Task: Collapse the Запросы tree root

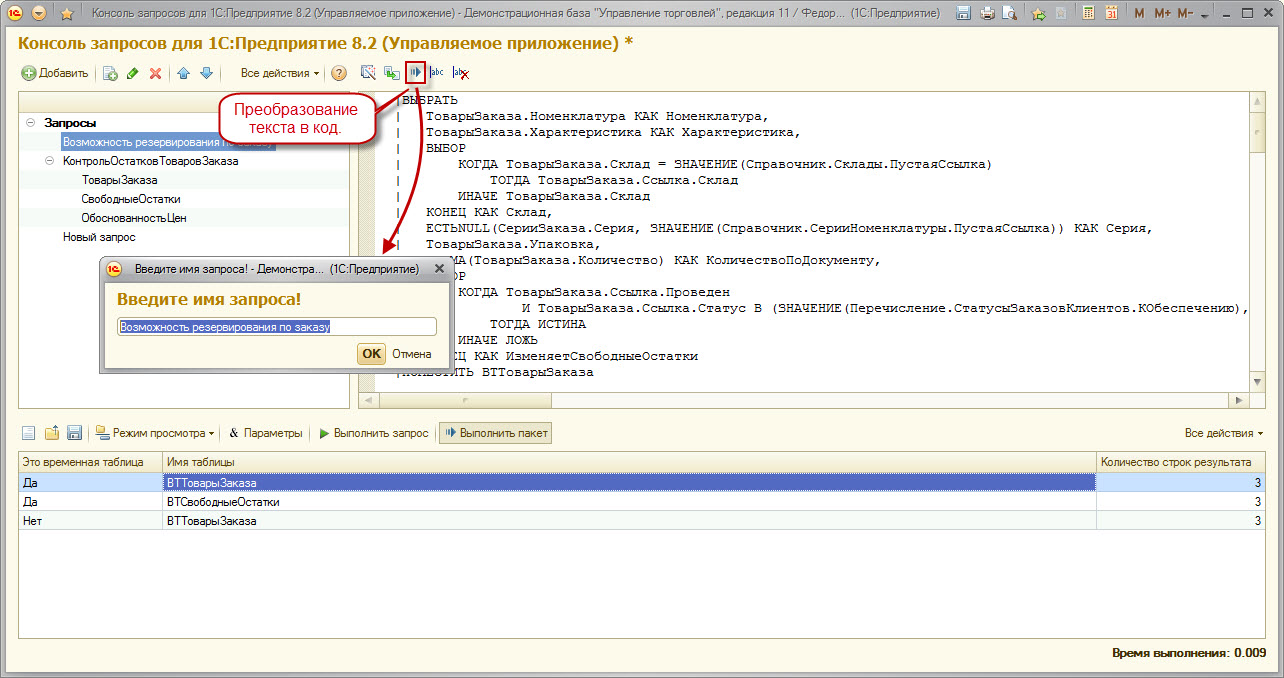Action: click(31, 123)
